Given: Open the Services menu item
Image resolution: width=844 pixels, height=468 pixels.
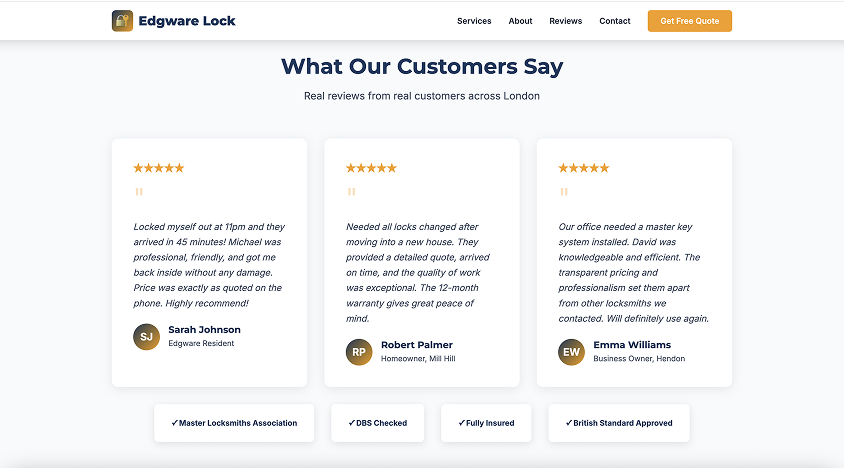Looking at the screenshot, I should [474, 21].
